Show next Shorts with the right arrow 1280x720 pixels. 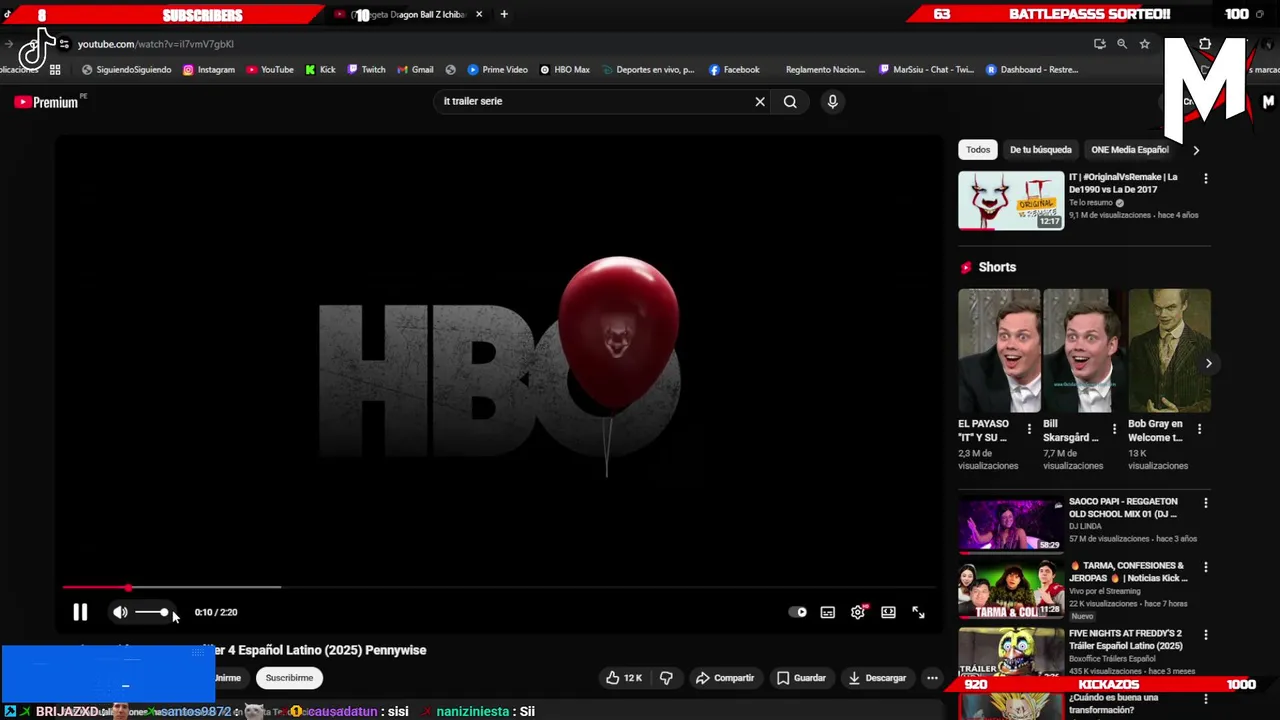coord(1208,363)
